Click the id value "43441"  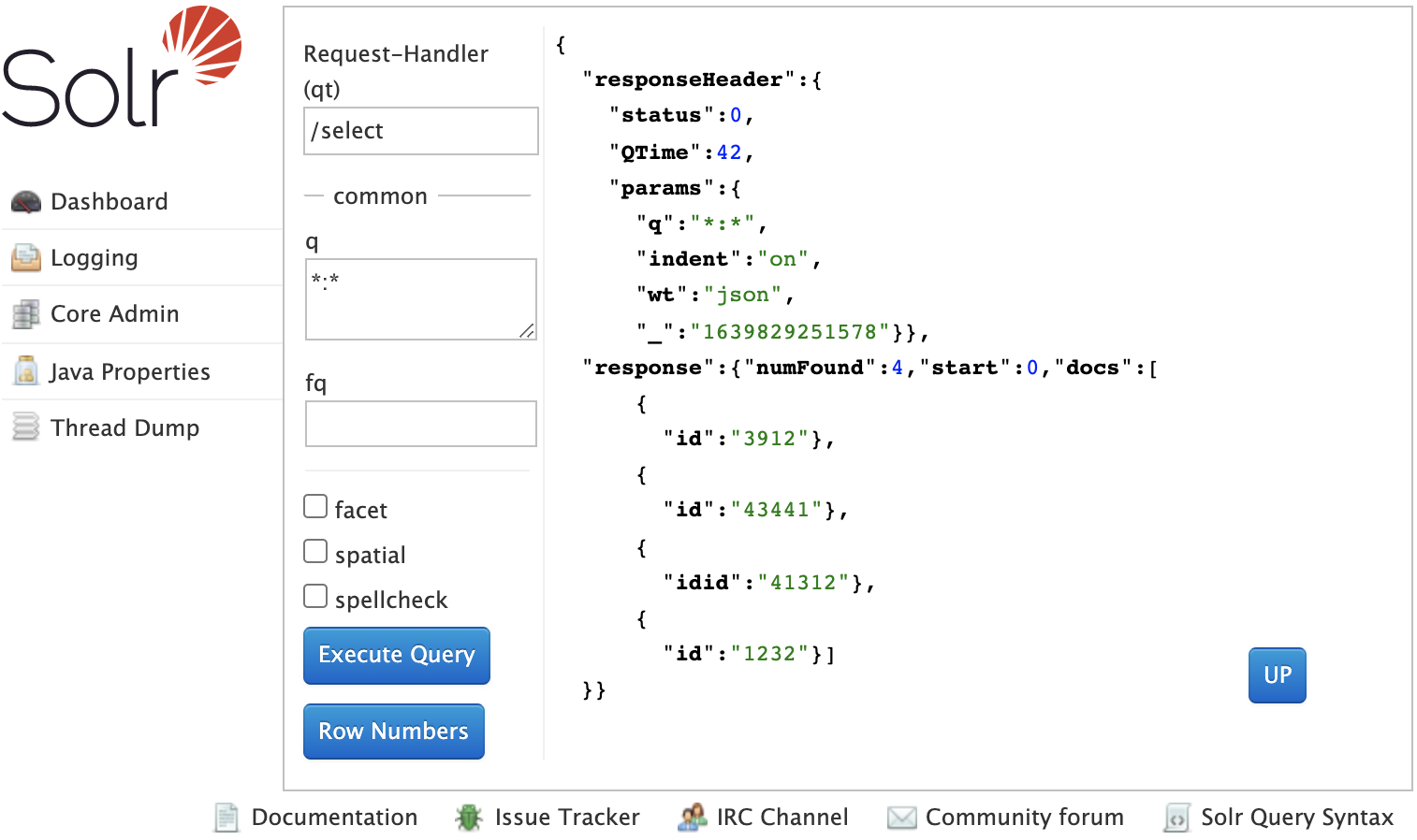click(776, 510)
